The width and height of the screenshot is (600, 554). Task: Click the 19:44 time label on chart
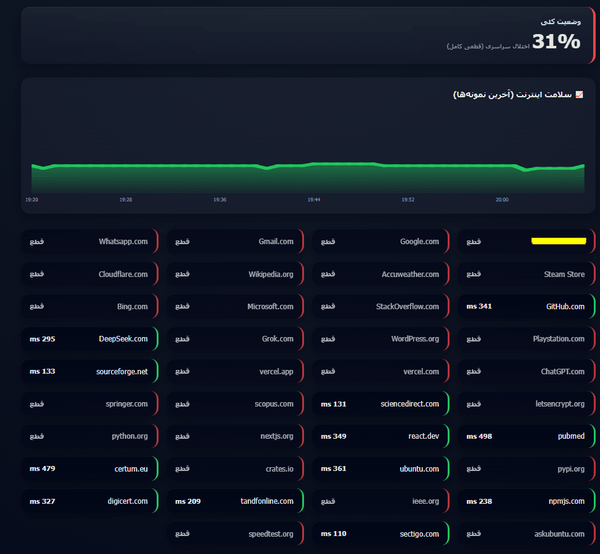coord(314,200)
